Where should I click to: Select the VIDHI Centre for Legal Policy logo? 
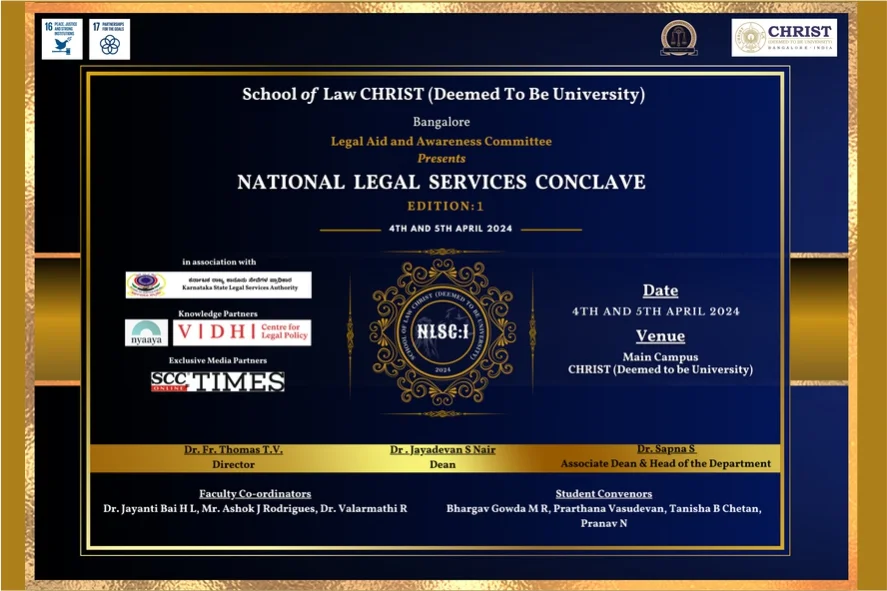(242, 333)
